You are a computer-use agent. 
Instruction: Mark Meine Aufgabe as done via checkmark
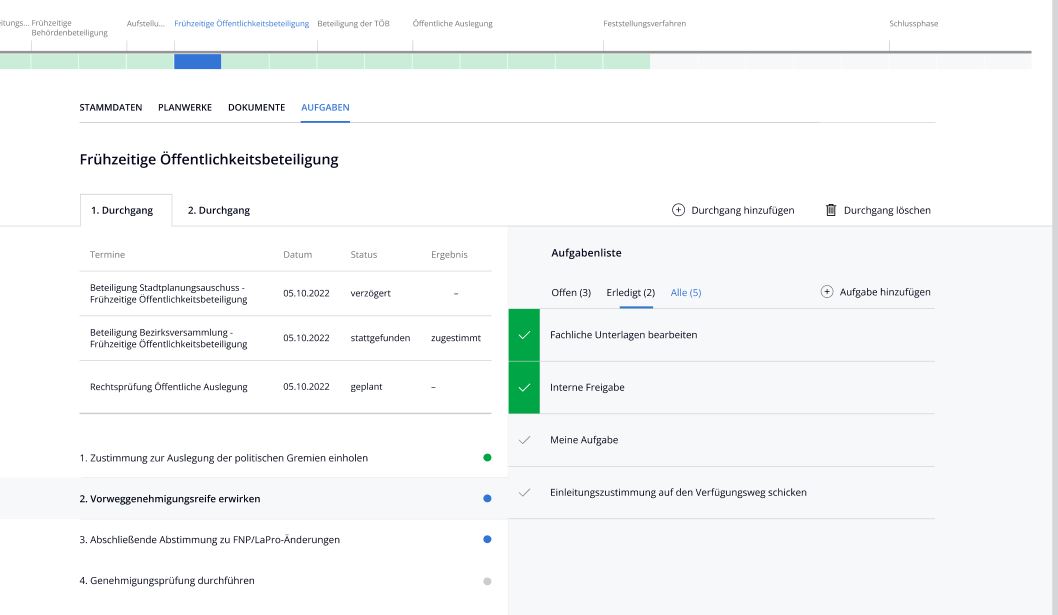click(524, 440)
